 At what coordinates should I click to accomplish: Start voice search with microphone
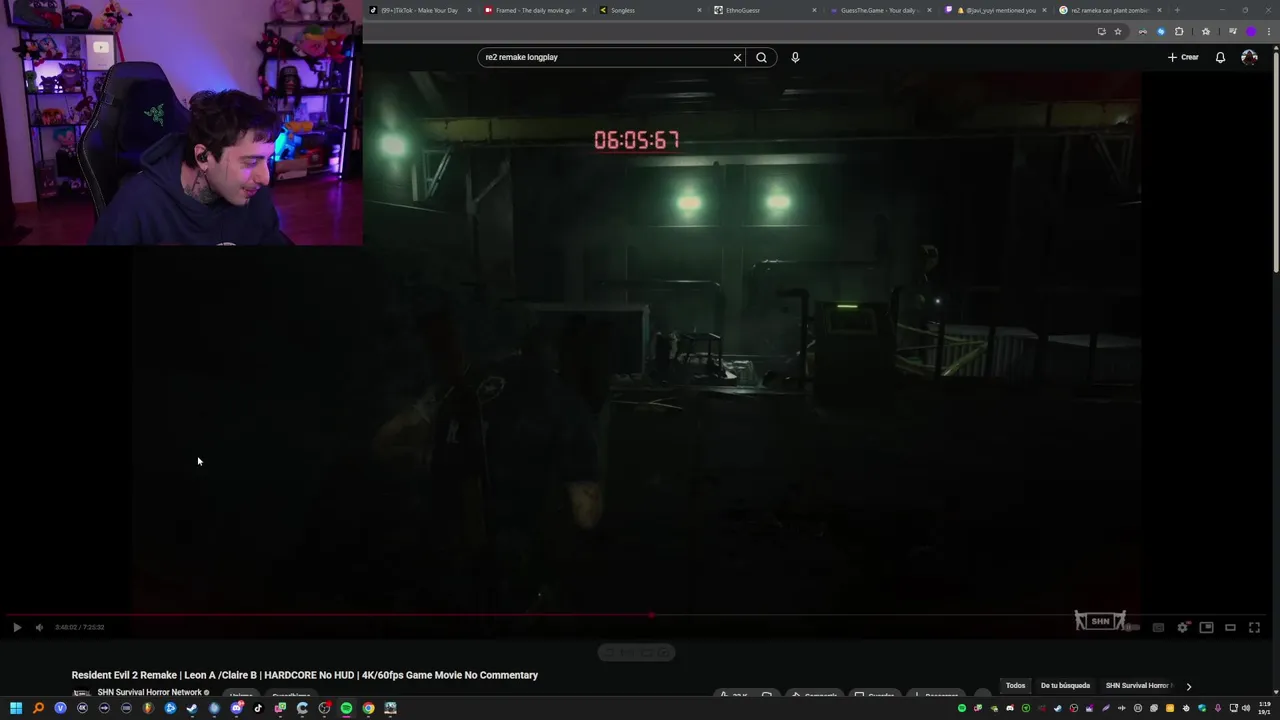click(795, 57)
